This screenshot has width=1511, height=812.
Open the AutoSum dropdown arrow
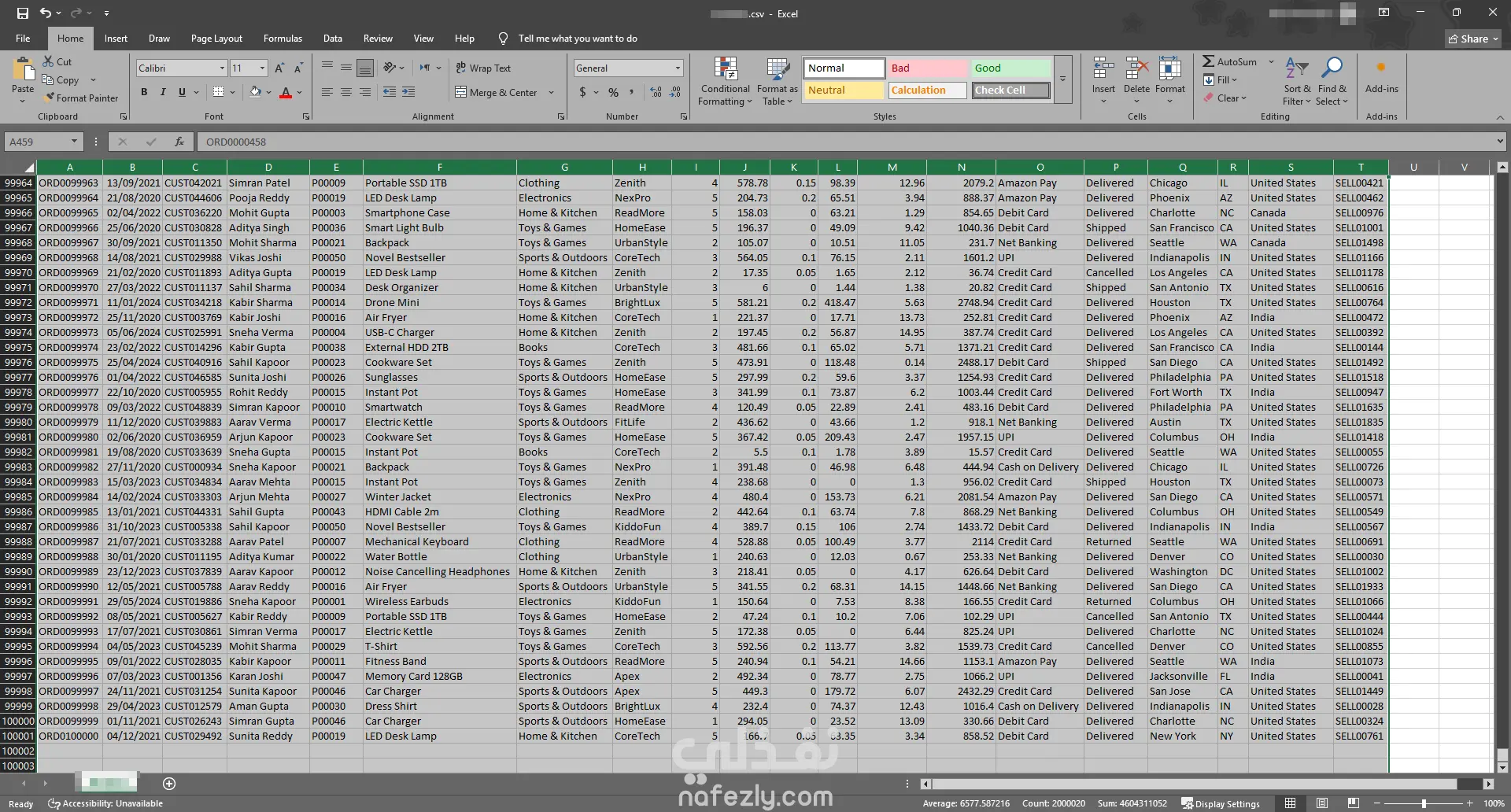click(x=1271, y=61)
